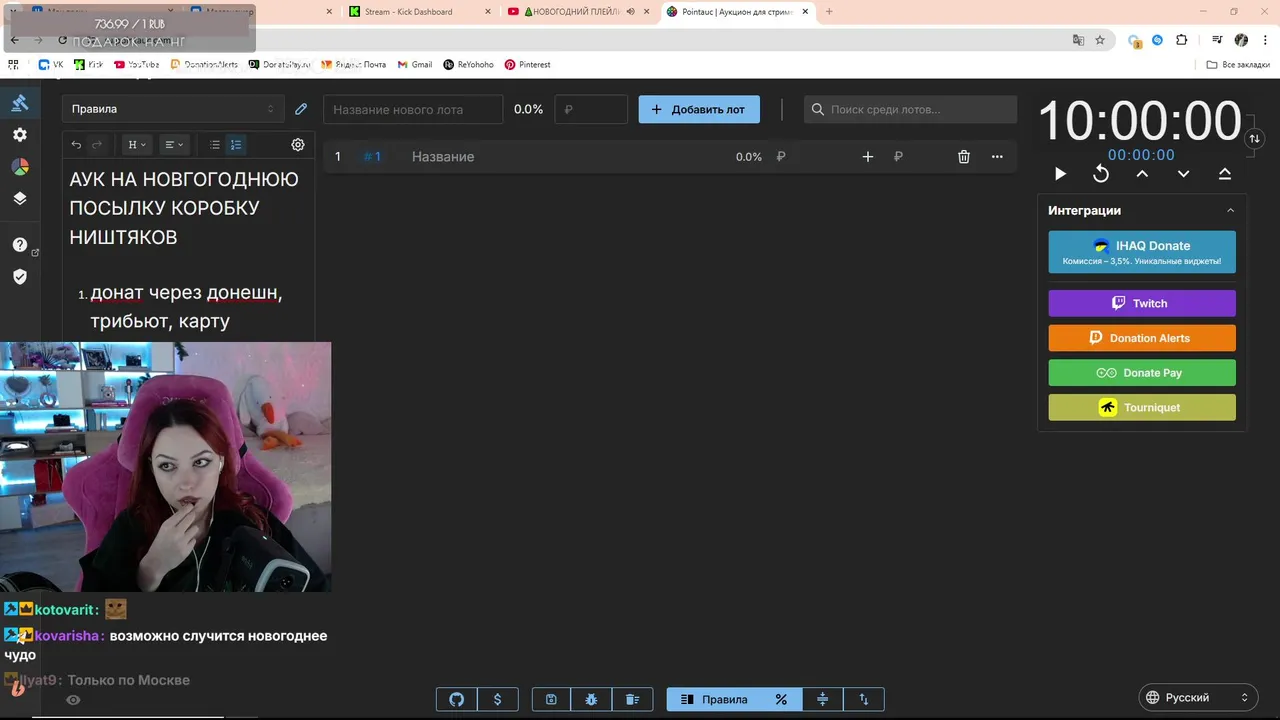Toggle the Правила panel button at bottom
The image size is (1280, 720).
714,699
